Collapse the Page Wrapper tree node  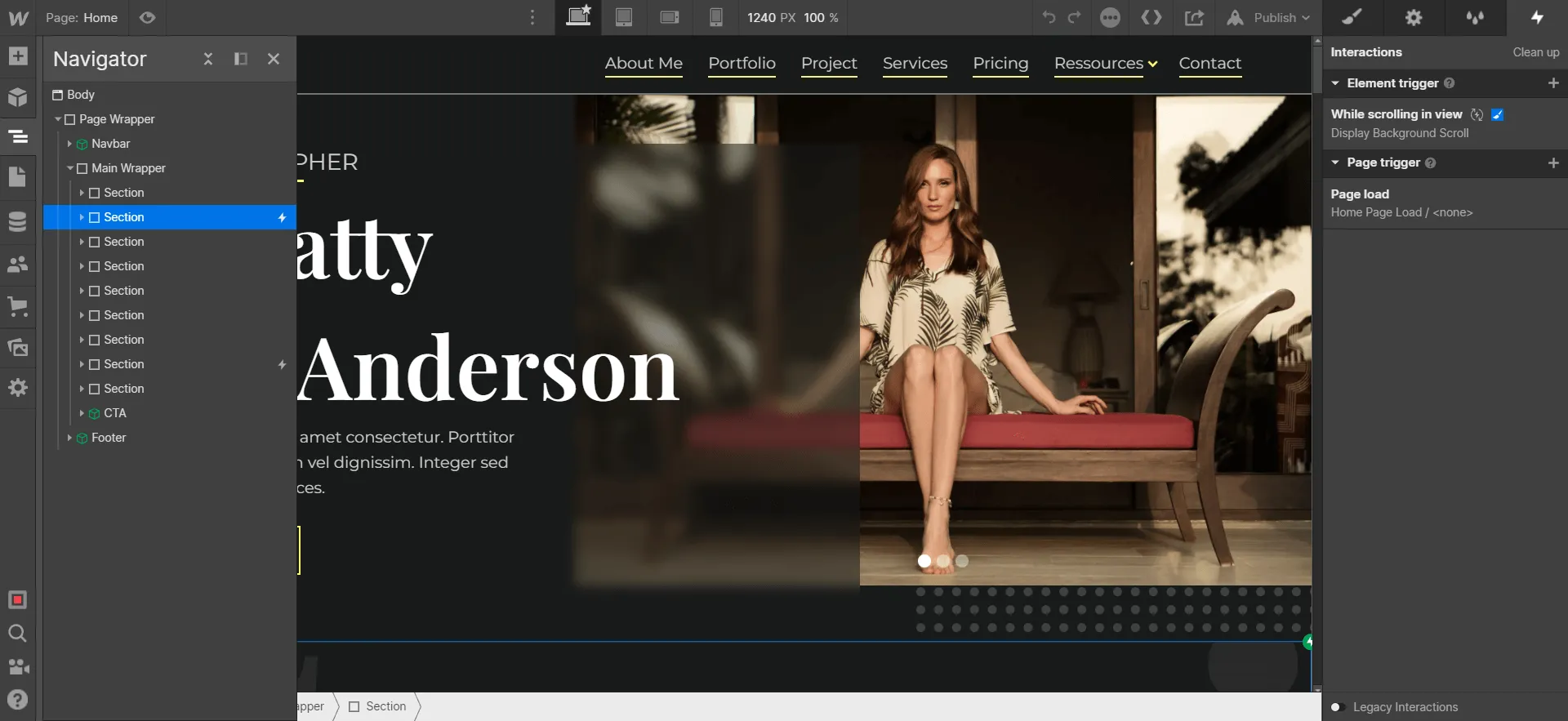tap(58, 119)
